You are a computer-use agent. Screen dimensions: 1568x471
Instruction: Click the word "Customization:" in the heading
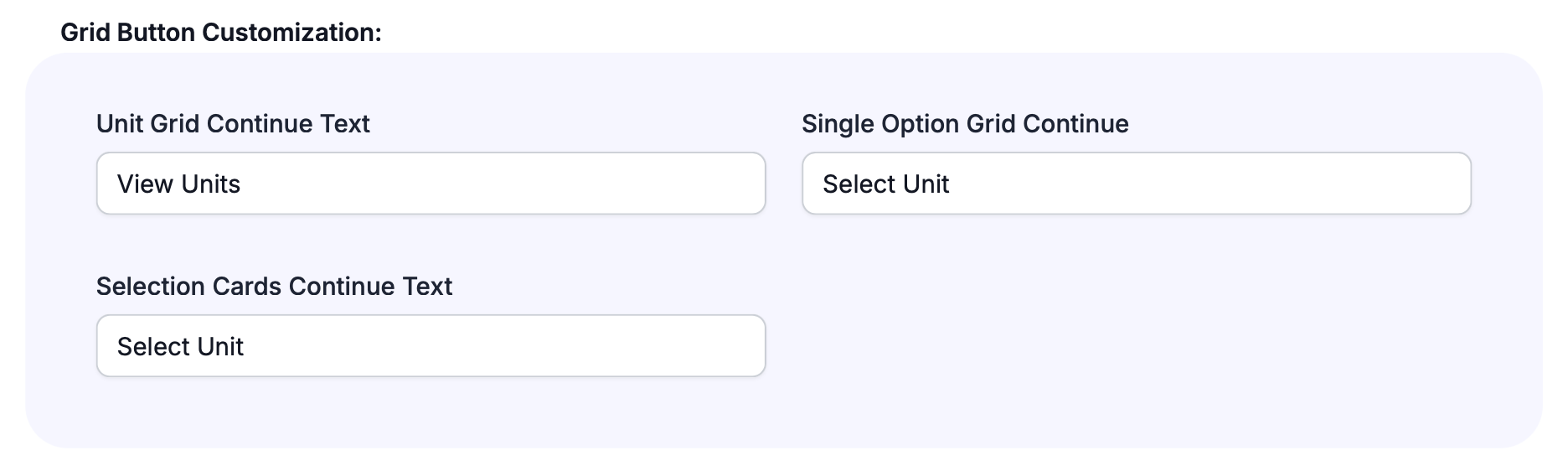291,33
